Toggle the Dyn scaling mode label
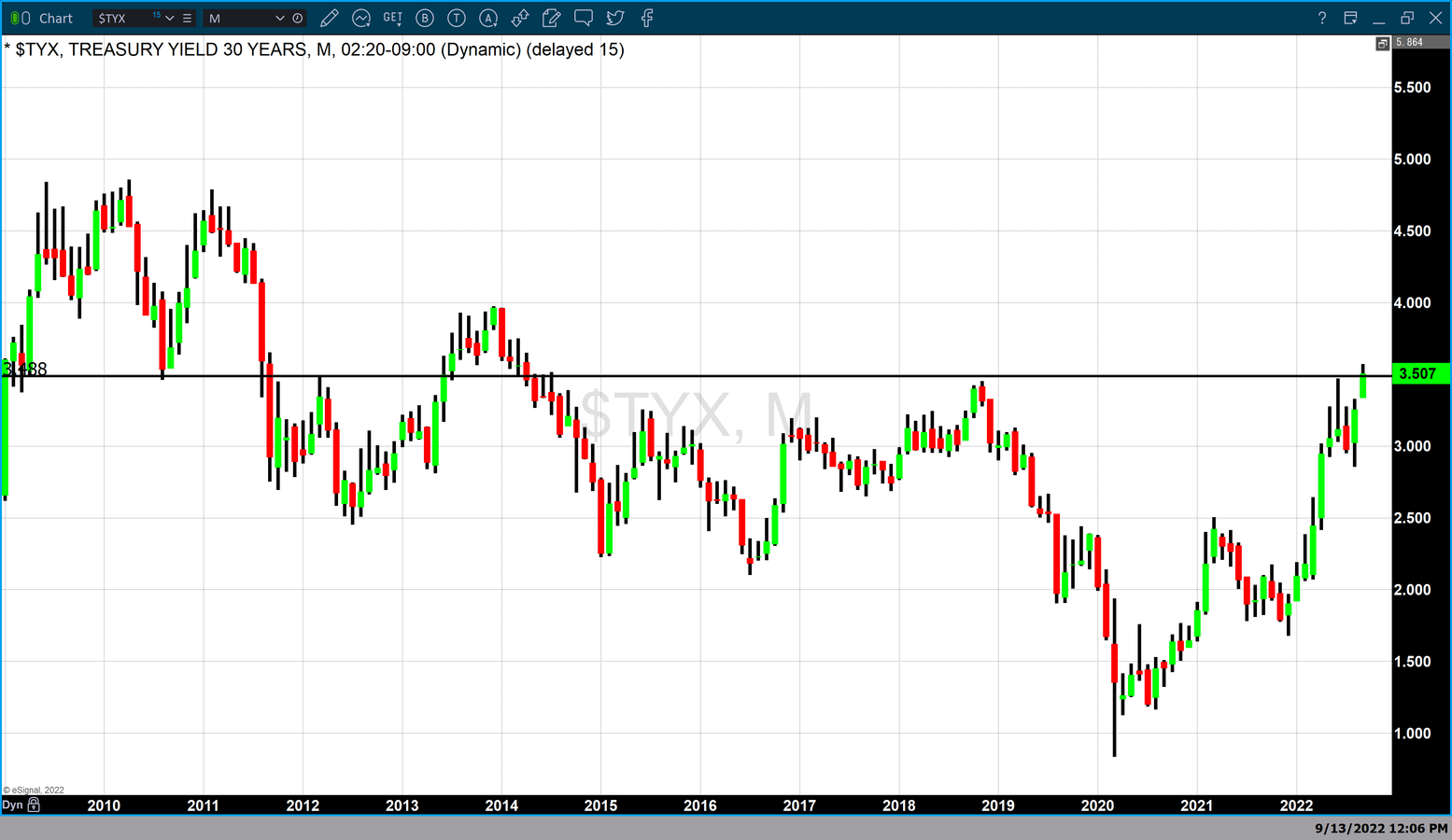This screenshot has height=840, width=1452. [12, 805]
